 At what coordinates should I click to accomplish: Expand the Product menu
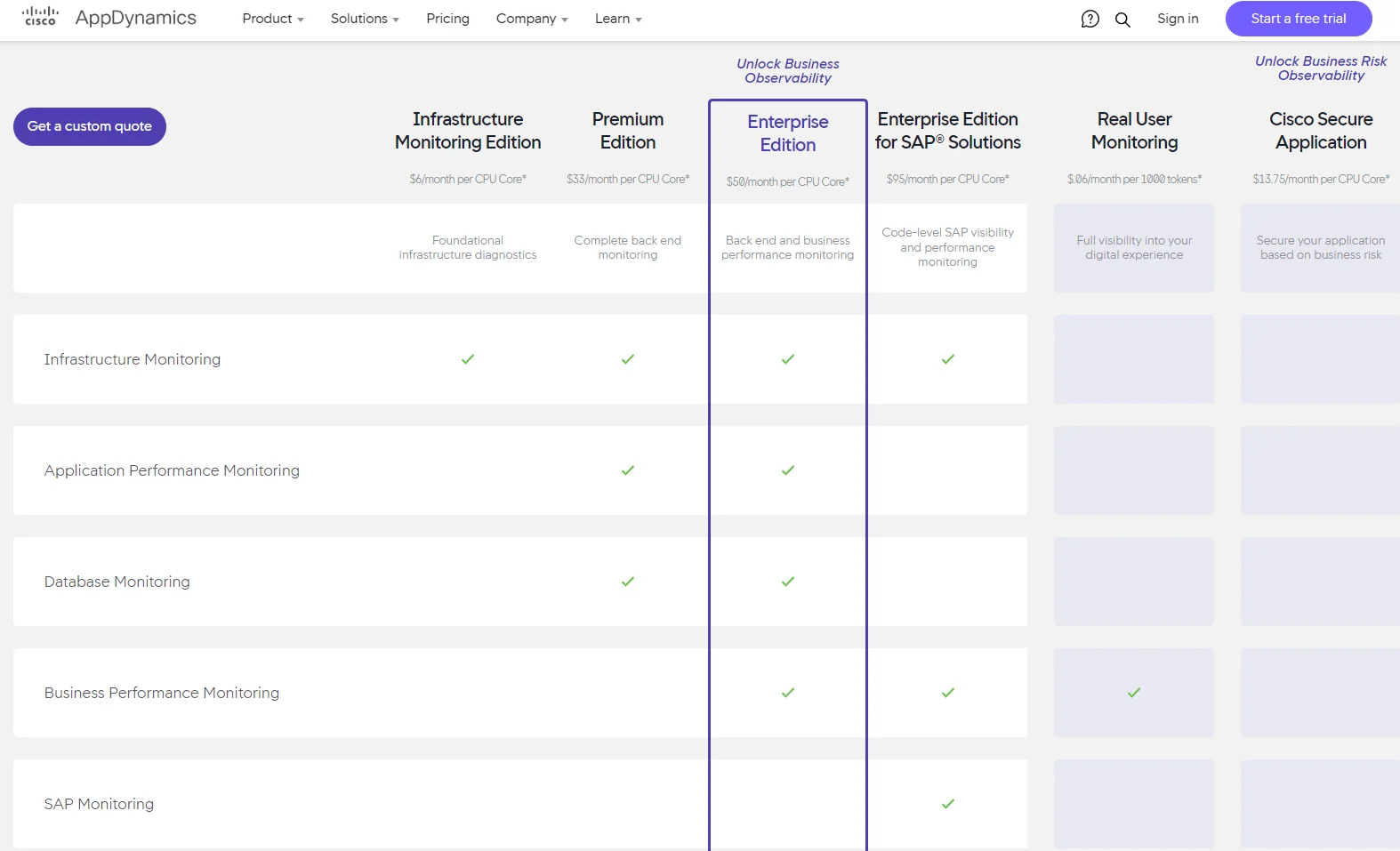[x=273, y=19]
